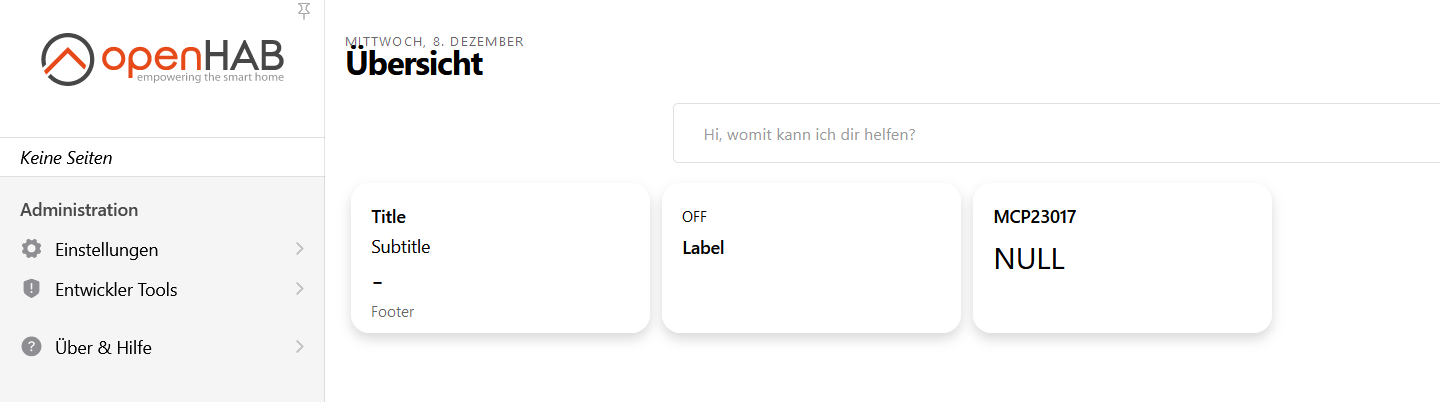
Task: Click the Übersicht page title
Action: pos(414,64)
